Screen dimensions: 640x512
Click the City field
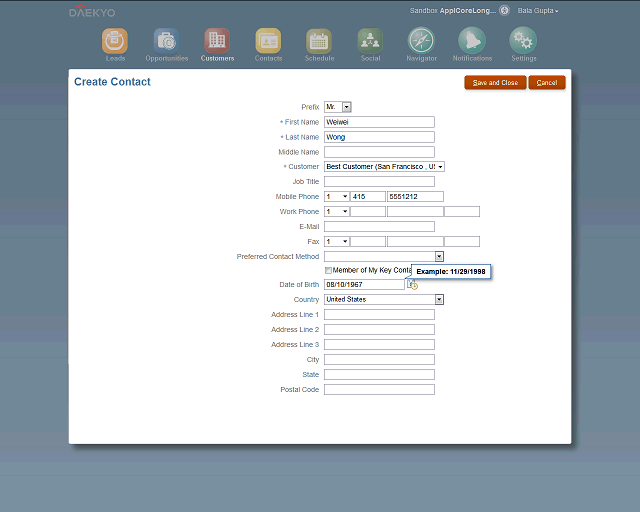(379, 359)
